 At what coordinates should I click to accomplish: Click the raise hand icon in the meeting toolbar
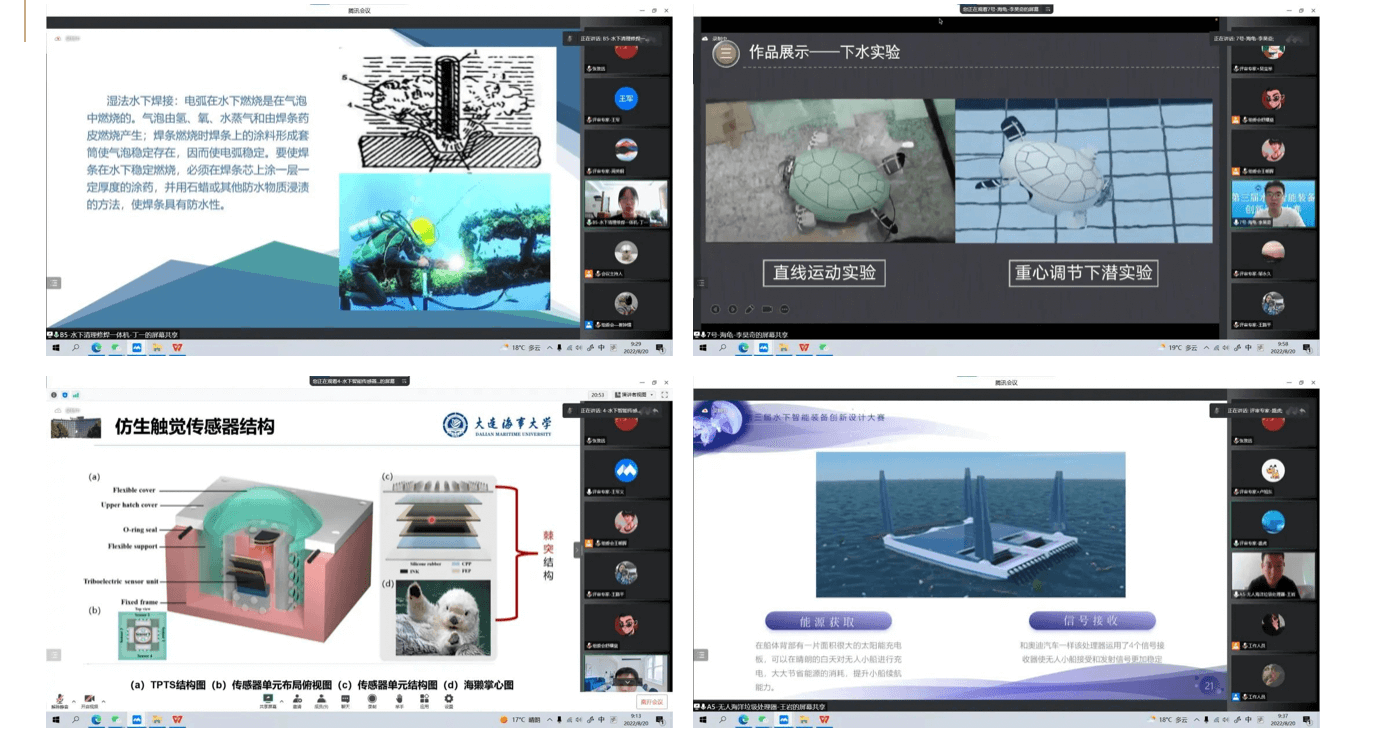tap(398, 700)
